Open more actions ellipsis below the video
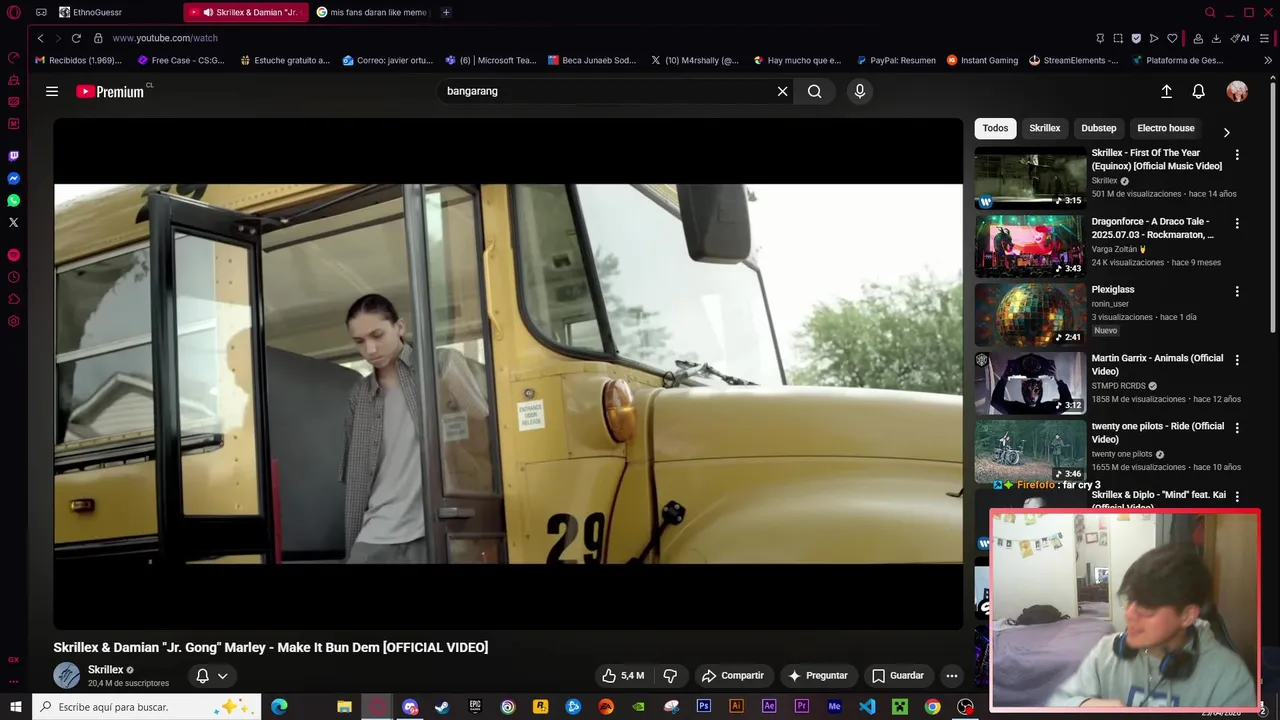The image size is (1280, 720). (952, 675)
